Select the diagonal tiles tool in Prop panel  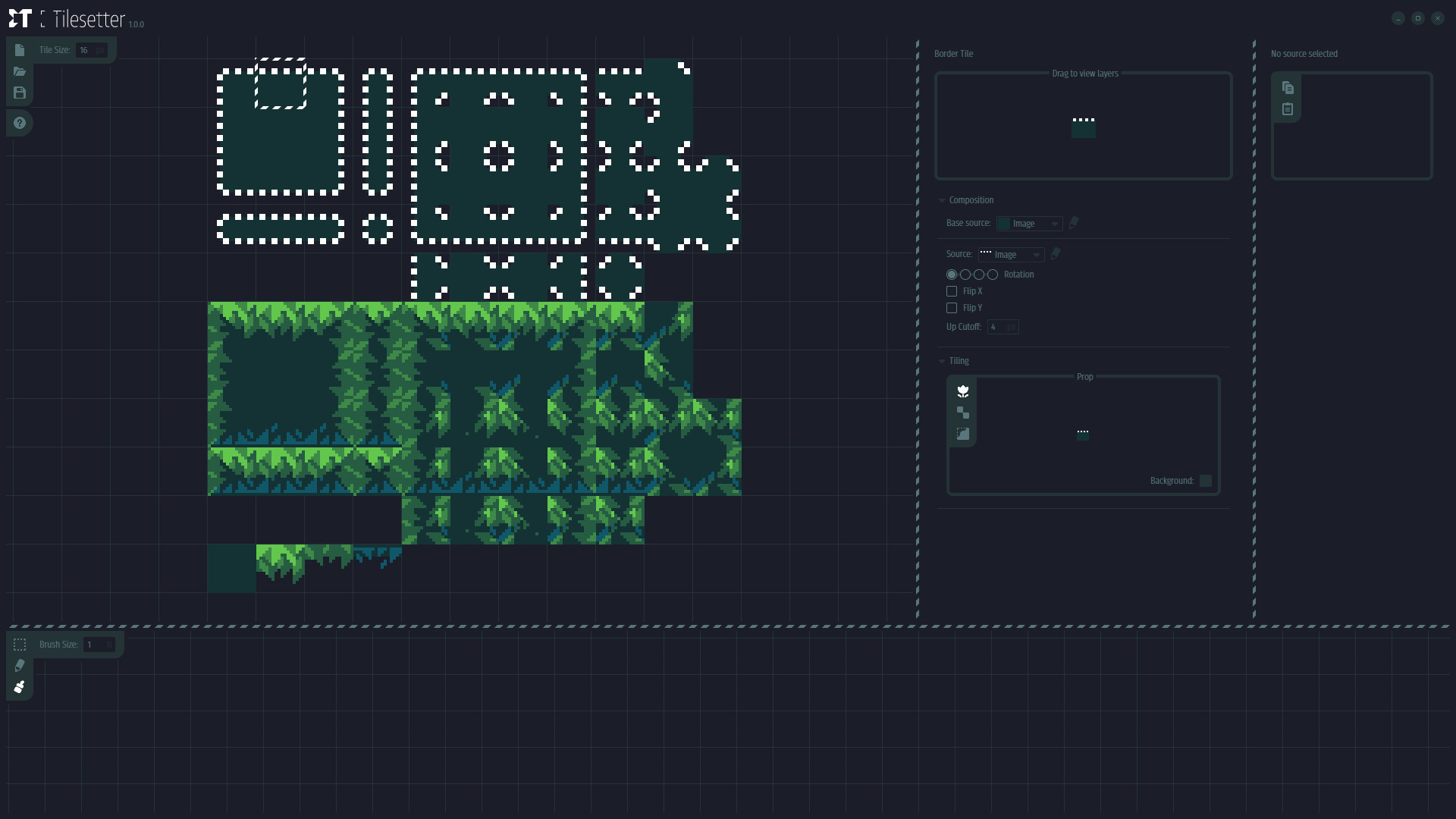[963, 412]
